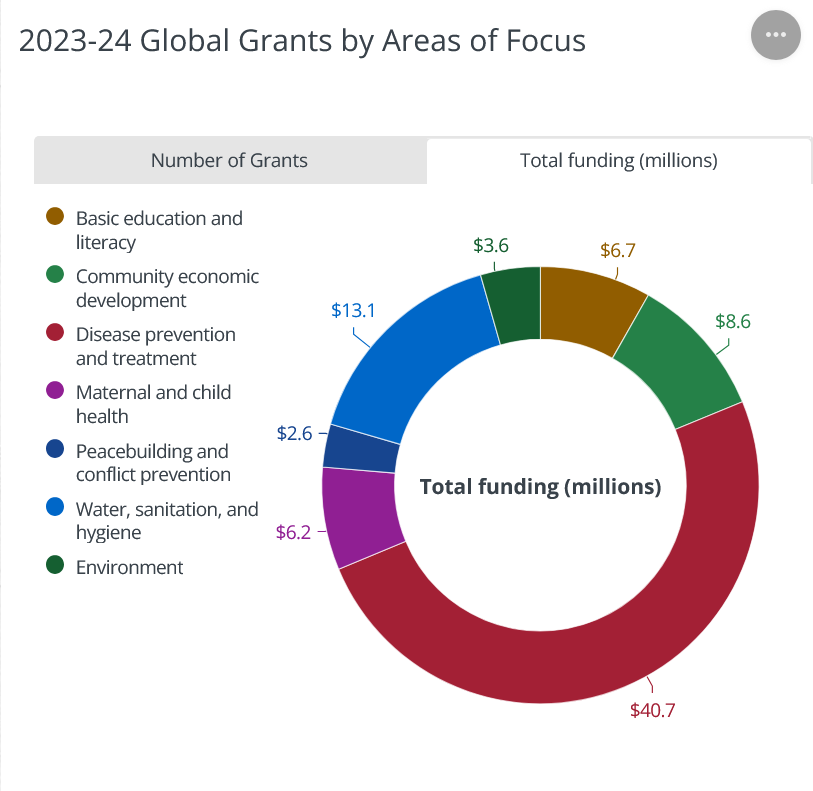The width and height of the screenshot is (813, 791).
Task: Toggle Peacebuilding and conflict prevention legend dot
Action: [56, 450]
